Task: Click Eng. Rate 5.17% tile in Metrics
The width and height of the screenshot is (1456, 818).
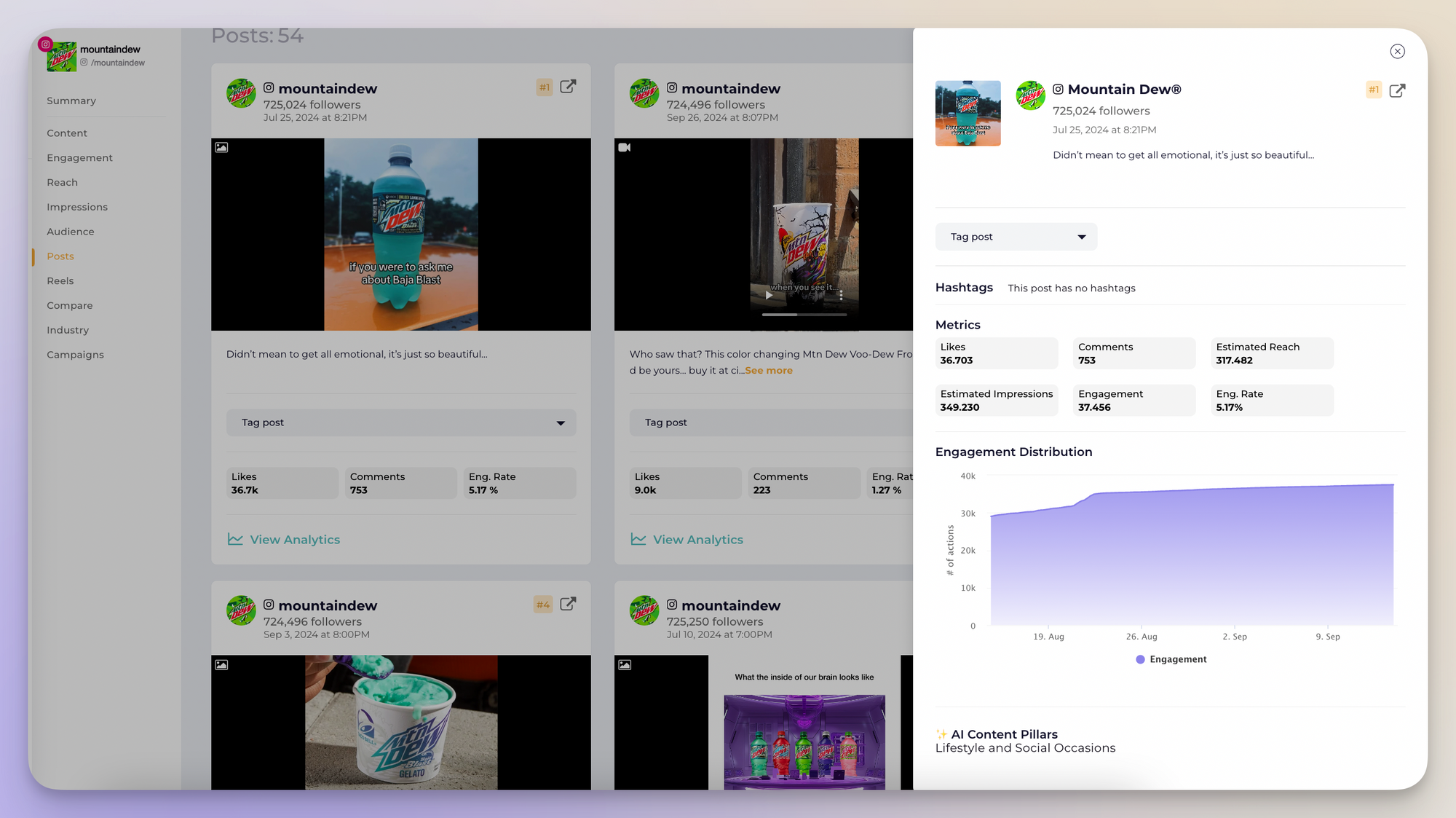Action: [x=1273, y=400]
